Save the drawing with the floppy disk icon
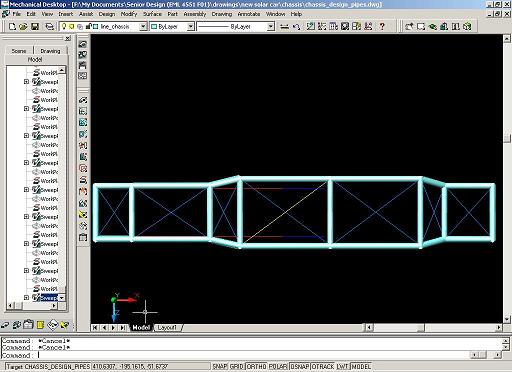Screen dimensions: 512x372 35,27
